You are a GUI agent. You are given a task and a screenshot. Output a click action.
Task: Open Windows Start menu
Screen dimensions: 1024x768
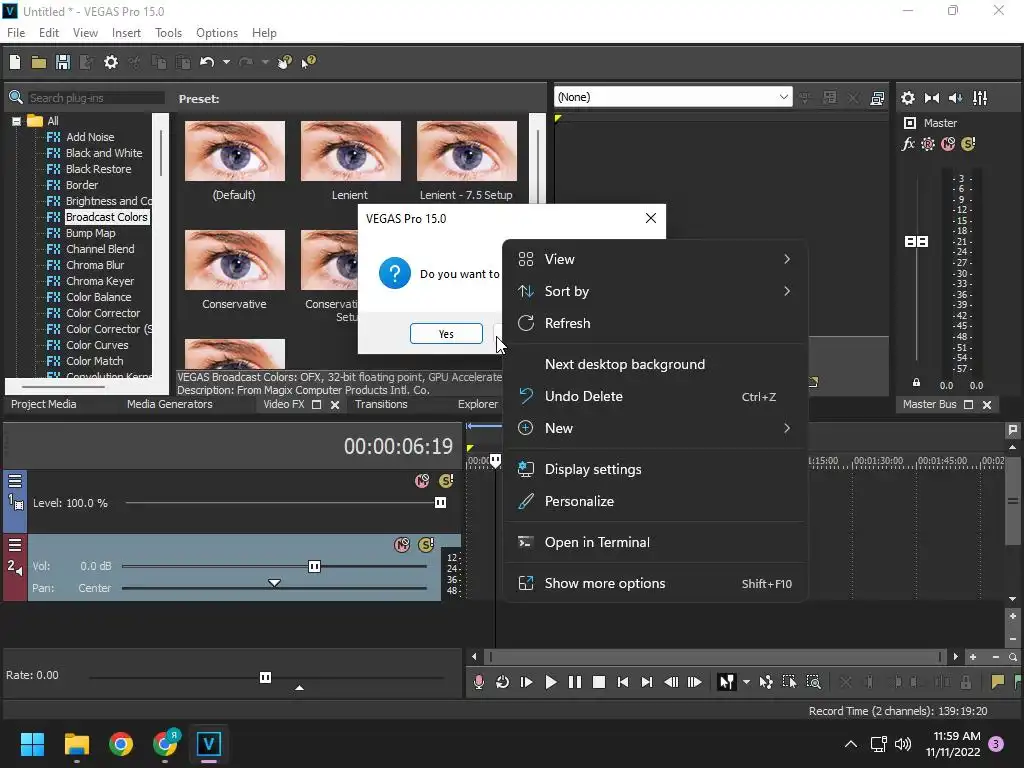point(32,744)
